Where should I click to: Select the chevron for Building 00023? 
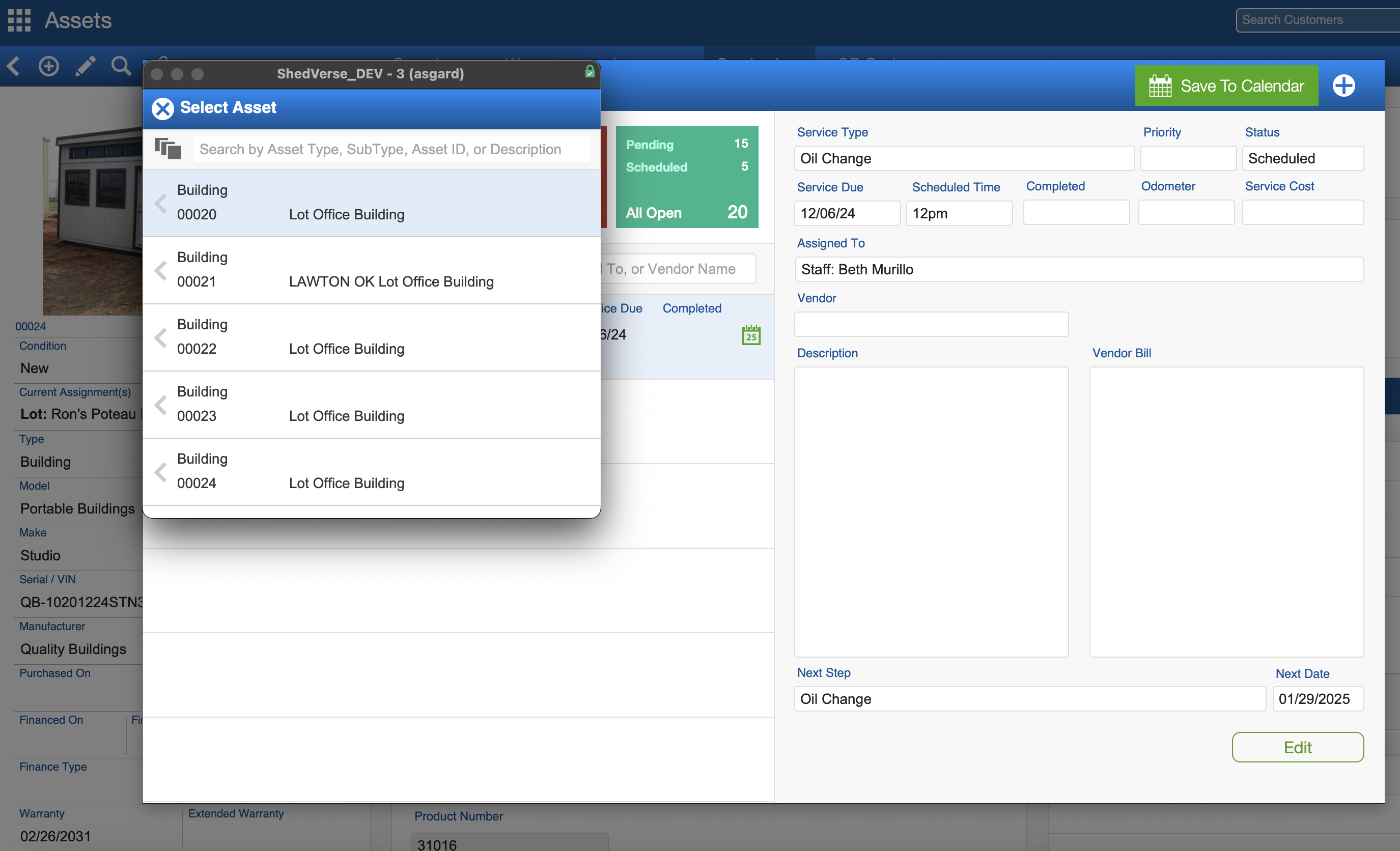[x=161, y=405]
